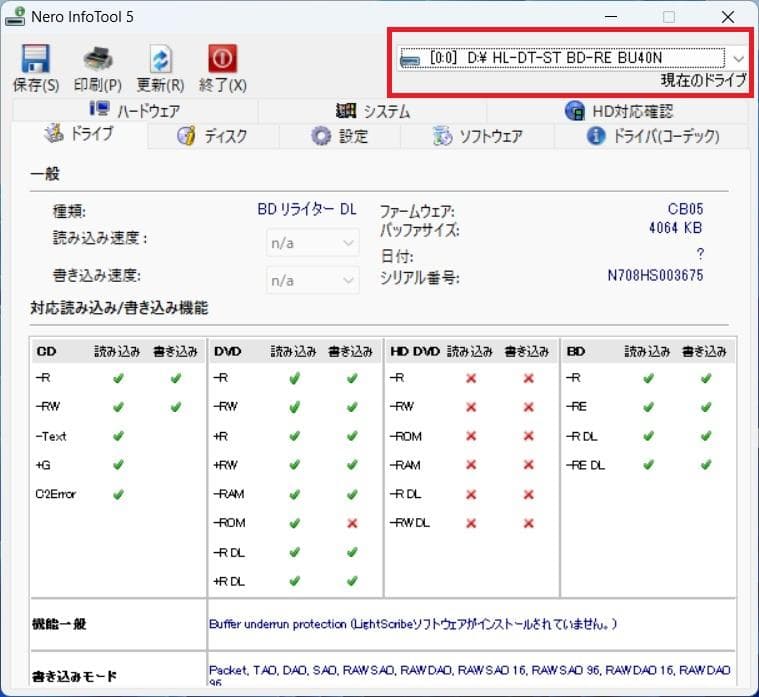Click the 書き込みモード row label
This screenshot has height=697, width=759.
[x=74, y=676]
